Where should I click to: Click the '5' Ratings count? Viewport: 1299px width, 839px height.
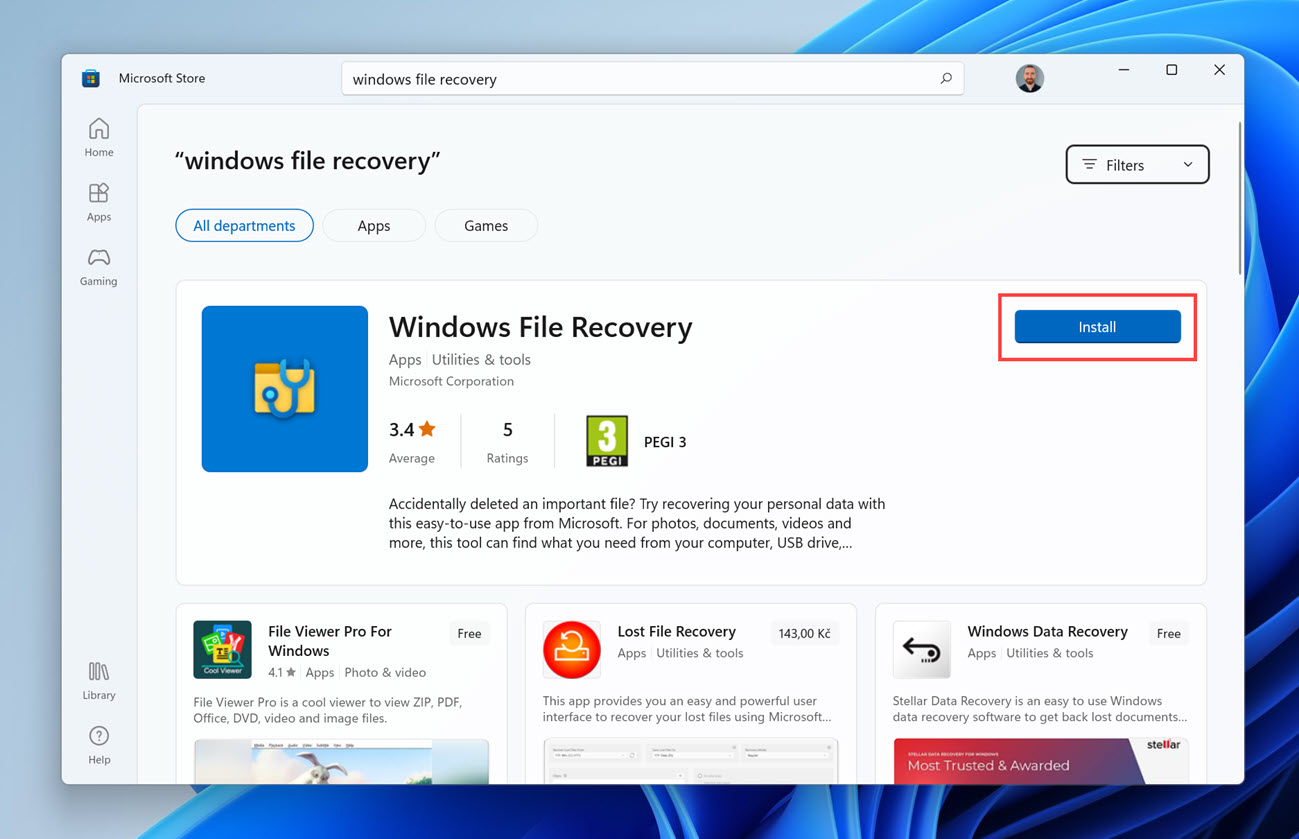click(507, 430)
